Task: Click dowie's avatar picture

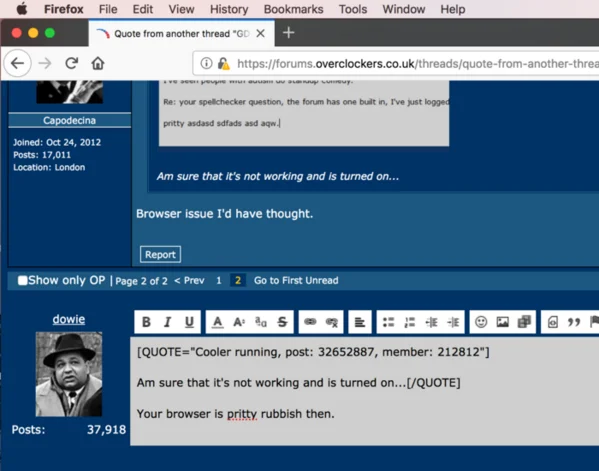Action: tap(69, 374)
